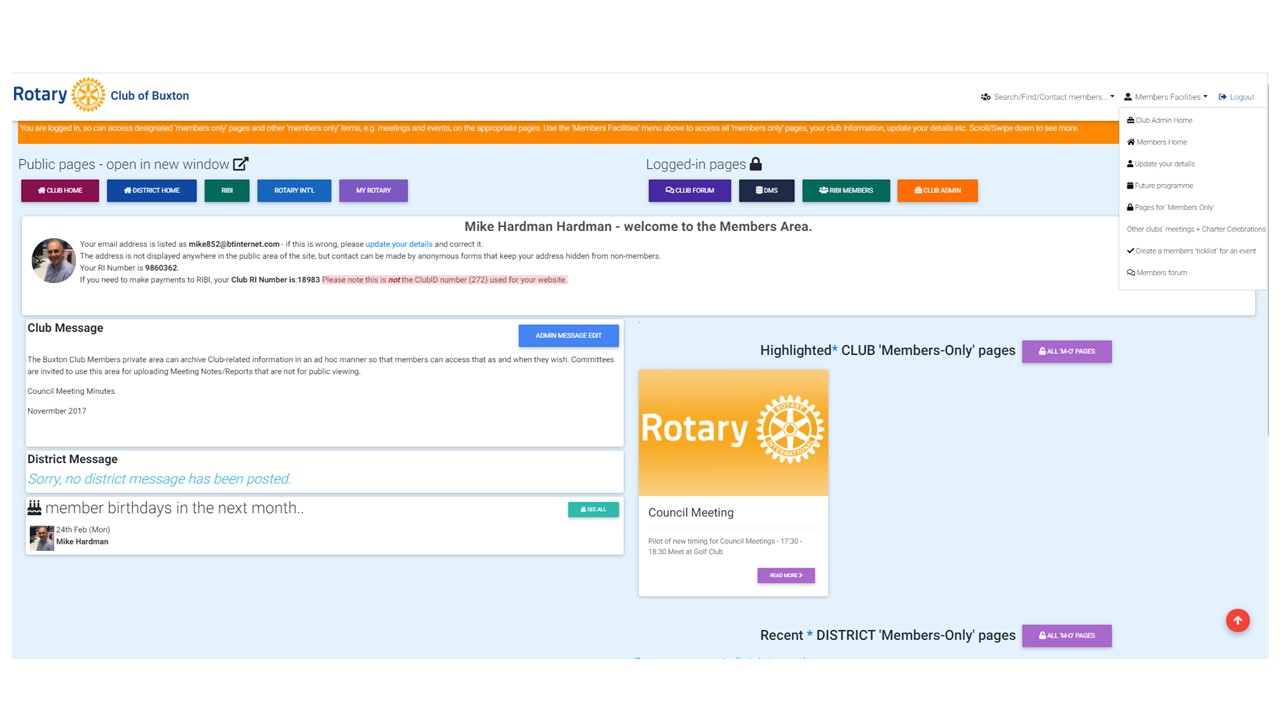Log out using the Logout link
The height and width of the screenshot is (720, 1280).
click(1236, 97)
